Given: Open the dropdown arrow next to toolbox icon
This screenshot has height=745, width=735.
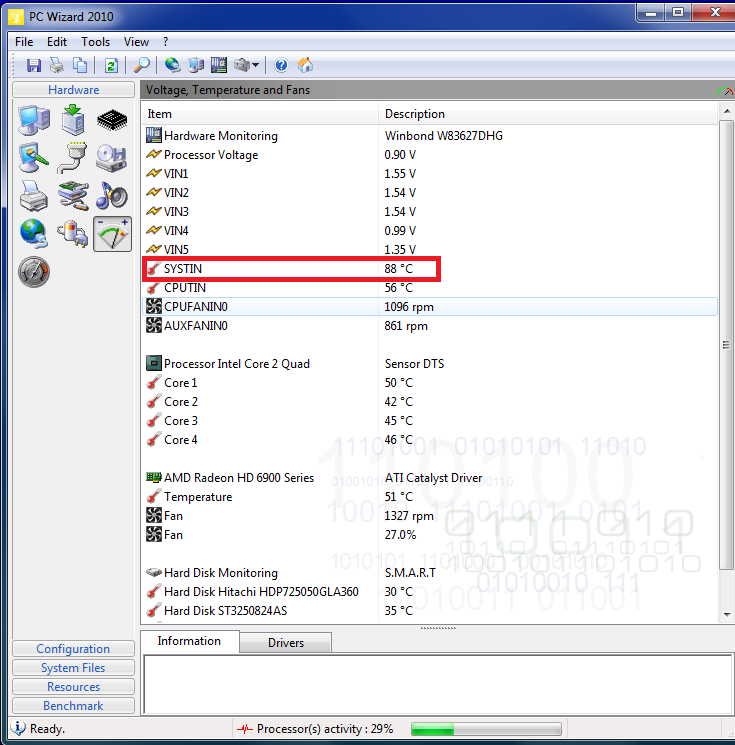Looking at the screenshot, I should 256,65.
